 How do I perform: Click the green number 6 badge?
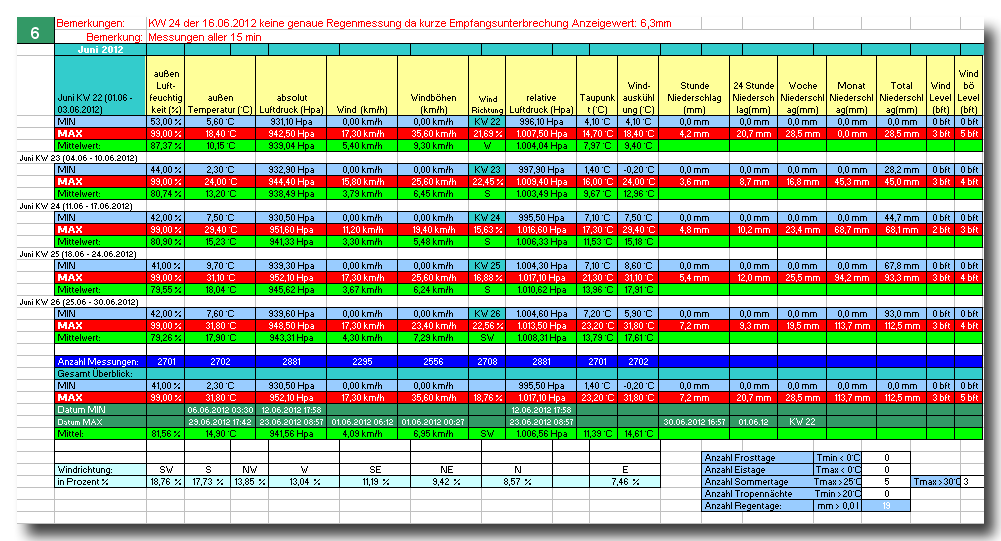[35, 32]
